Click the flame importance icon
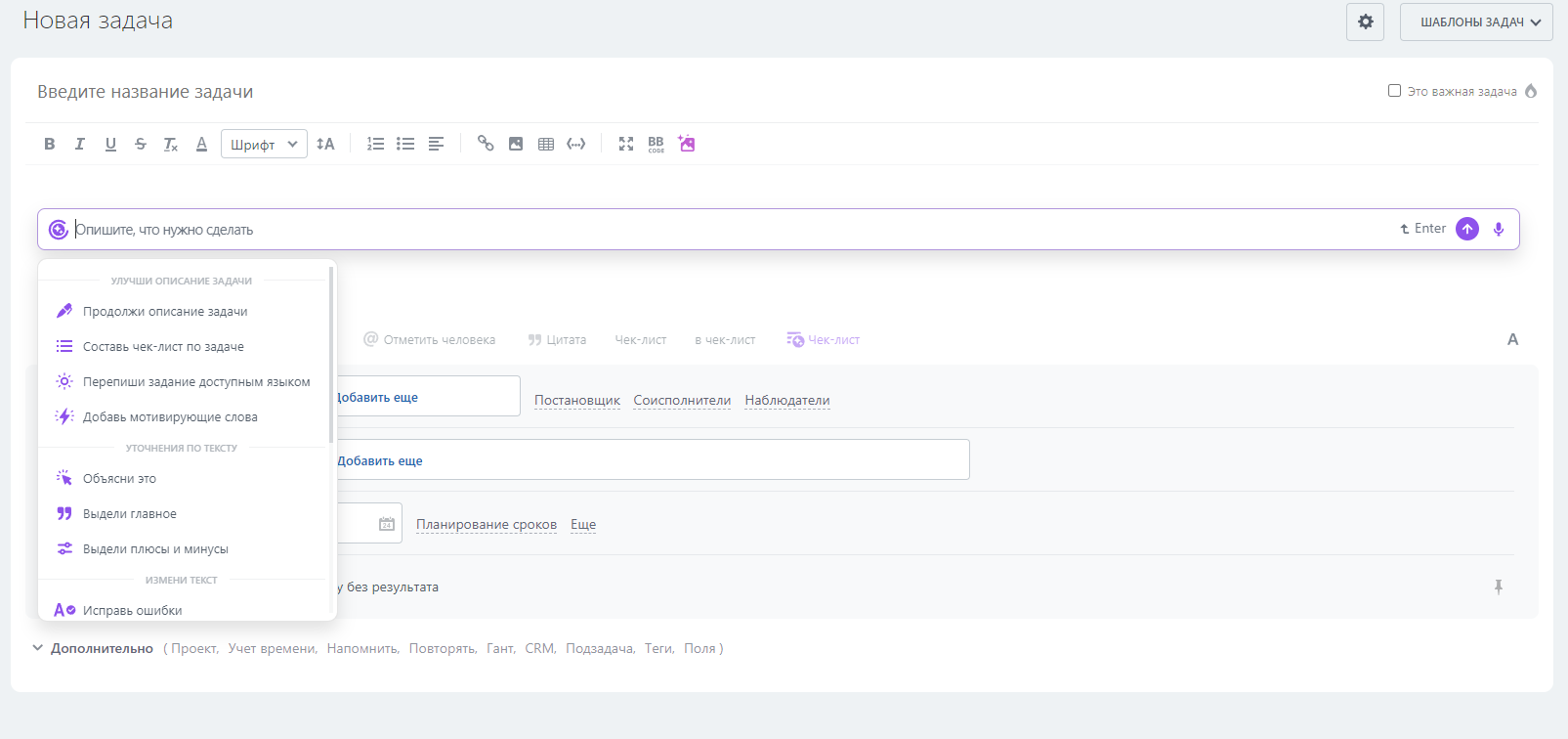This screenshot has height=739, width=1568. tap(1531, 91)
